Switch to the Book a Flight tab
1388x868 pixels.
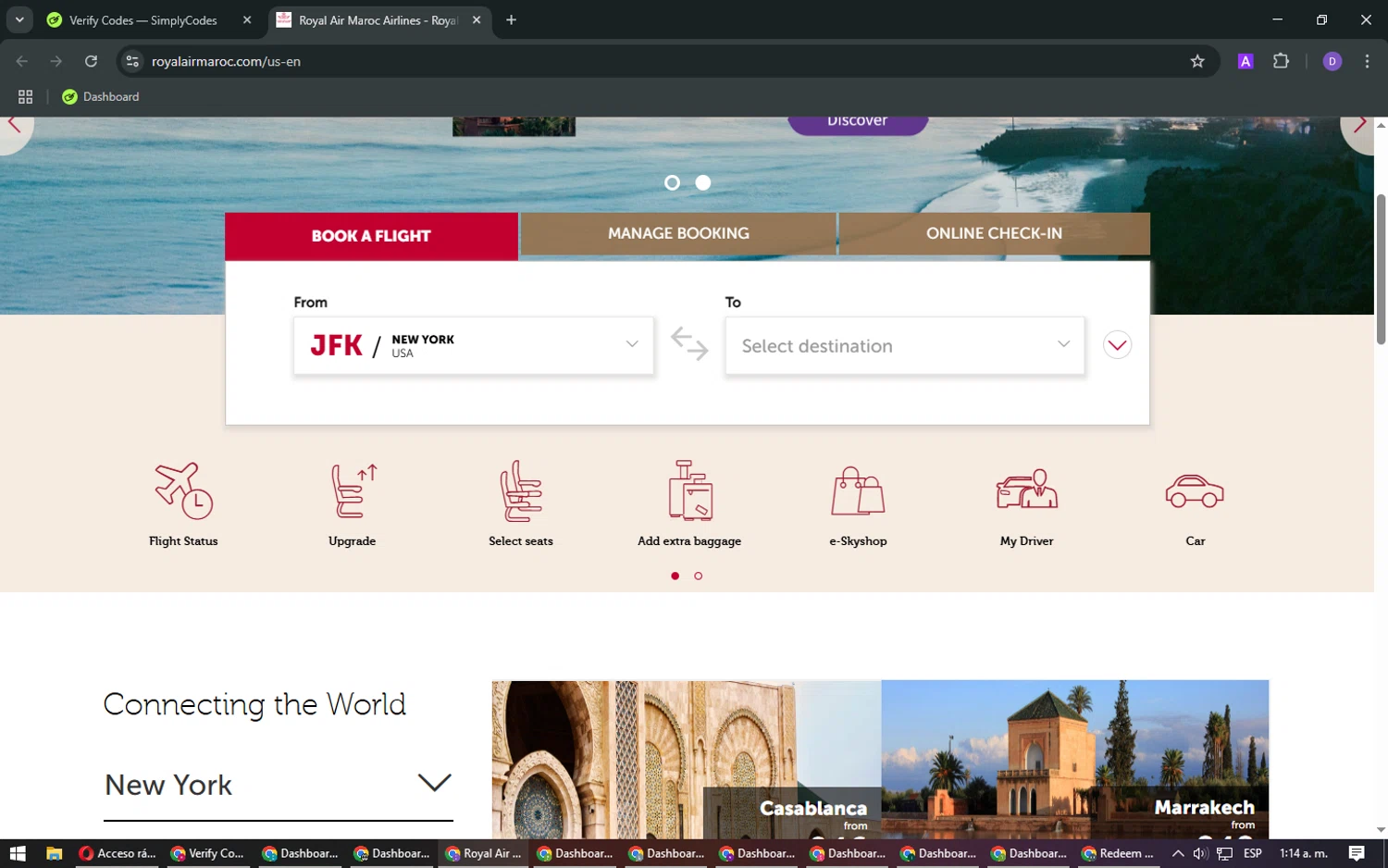click(x=371, y=236)
